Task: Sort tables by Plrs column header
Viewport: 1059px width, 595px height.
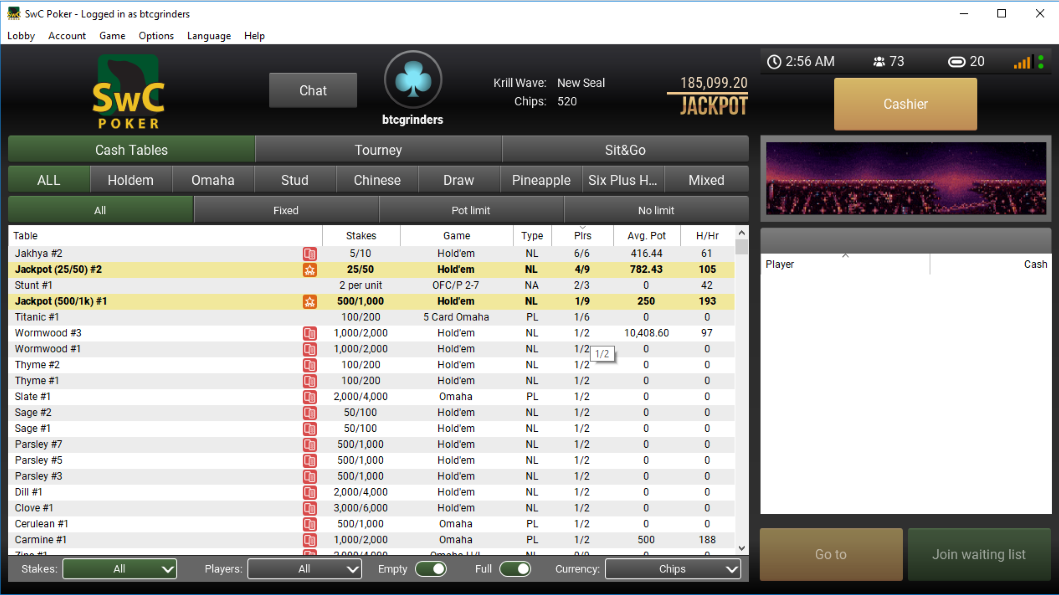Action: (x=582, y=236)
